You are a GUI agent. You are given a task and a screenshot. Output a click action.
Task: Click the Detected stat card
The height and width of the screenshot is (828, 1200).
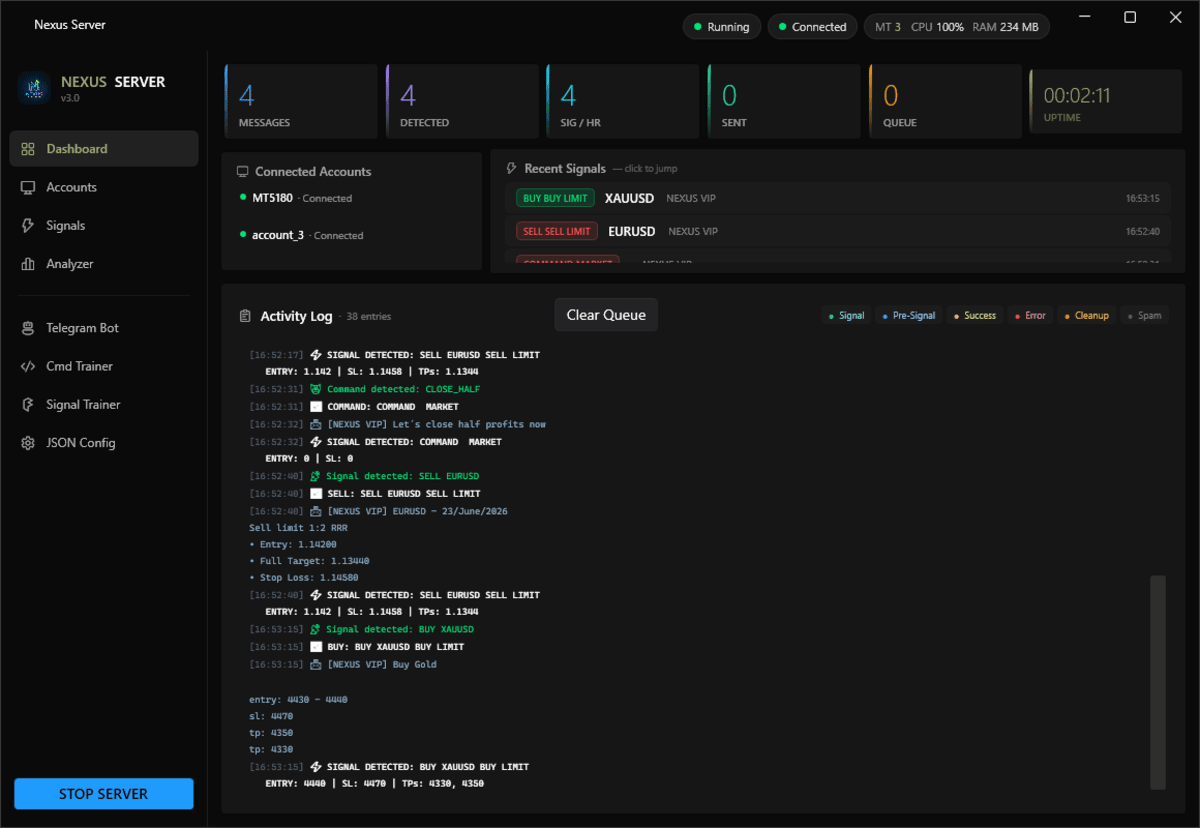pyautogui.click(x=462, y=100)
